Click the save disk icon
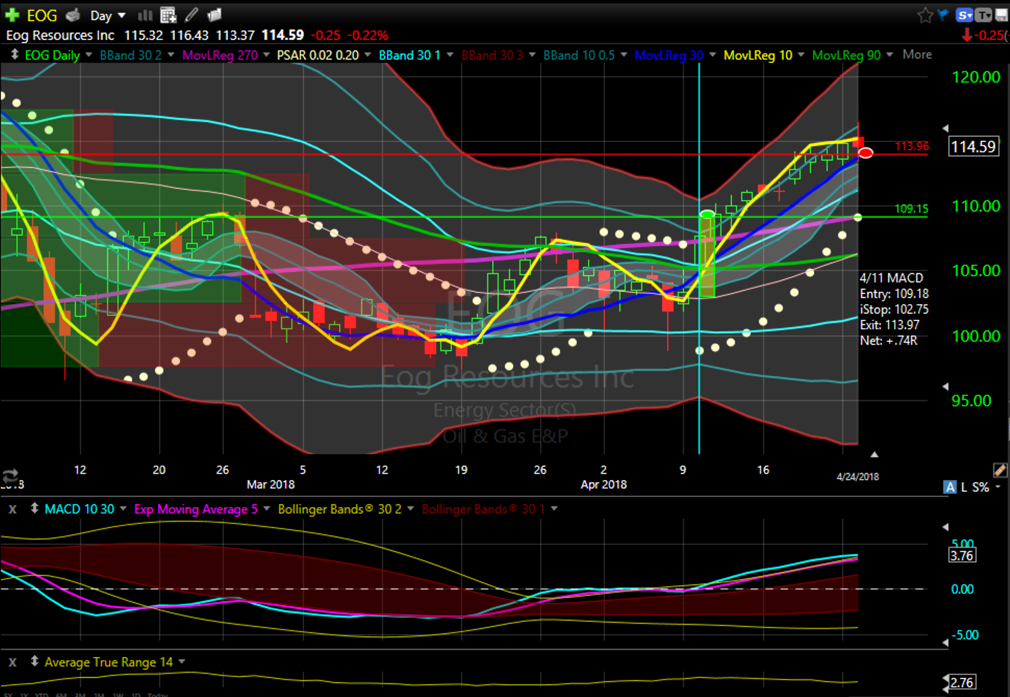The image size is (1010, 697). point(1002,15)
